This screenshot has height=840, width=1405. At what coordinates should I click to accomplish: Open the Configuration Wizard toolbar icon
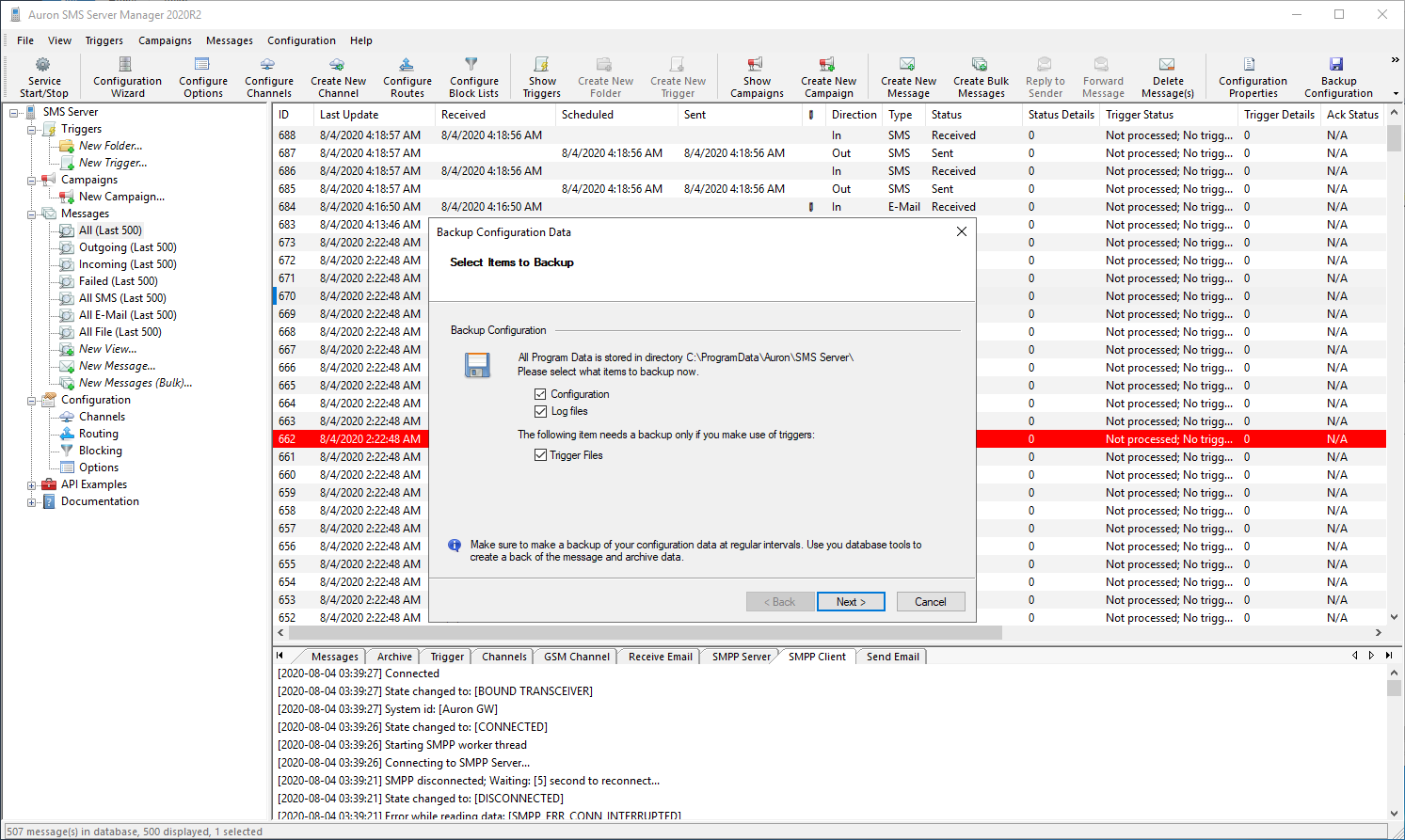(126, 65)
